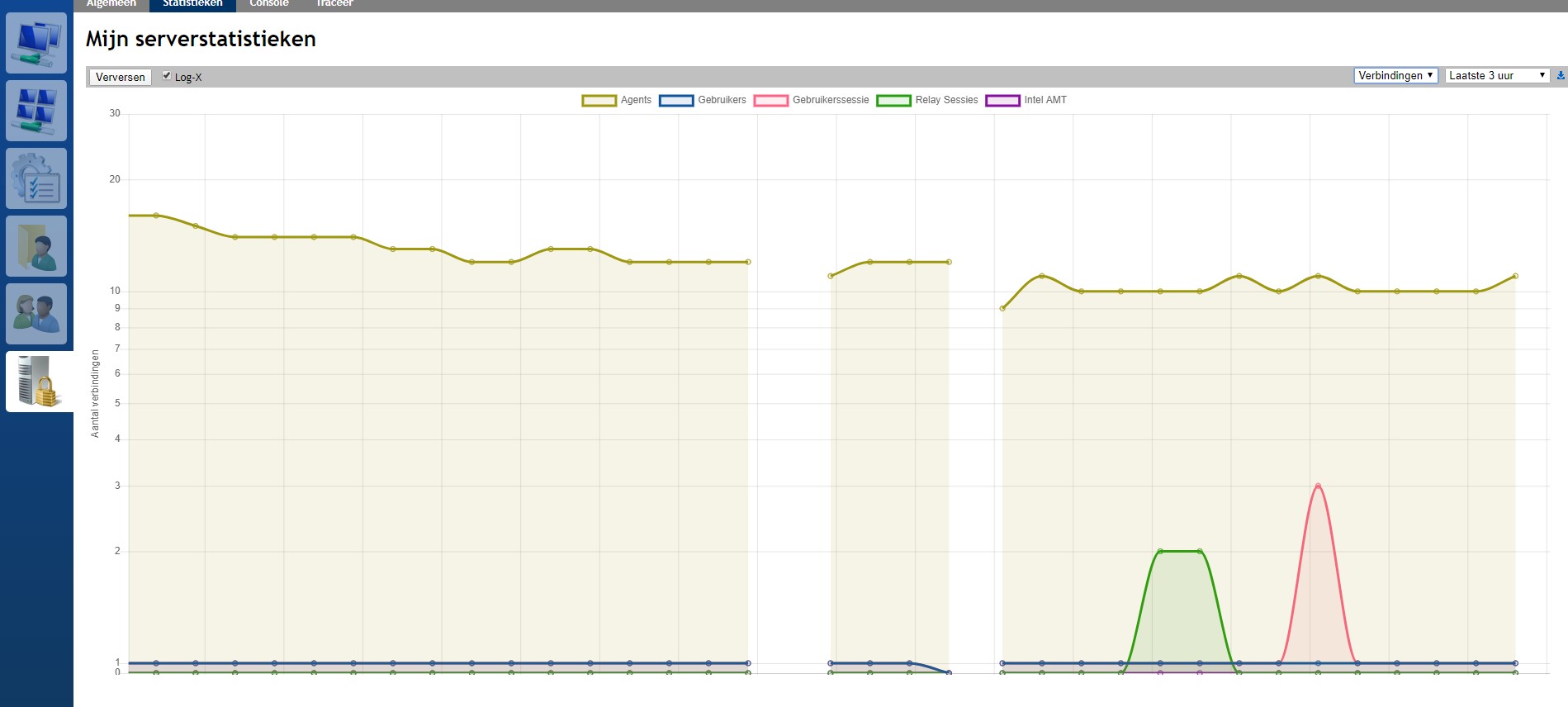Open the events checklist sidebar icon
Image resolution: width=1568 pixels, height=707 pixels.
(36, 178)
